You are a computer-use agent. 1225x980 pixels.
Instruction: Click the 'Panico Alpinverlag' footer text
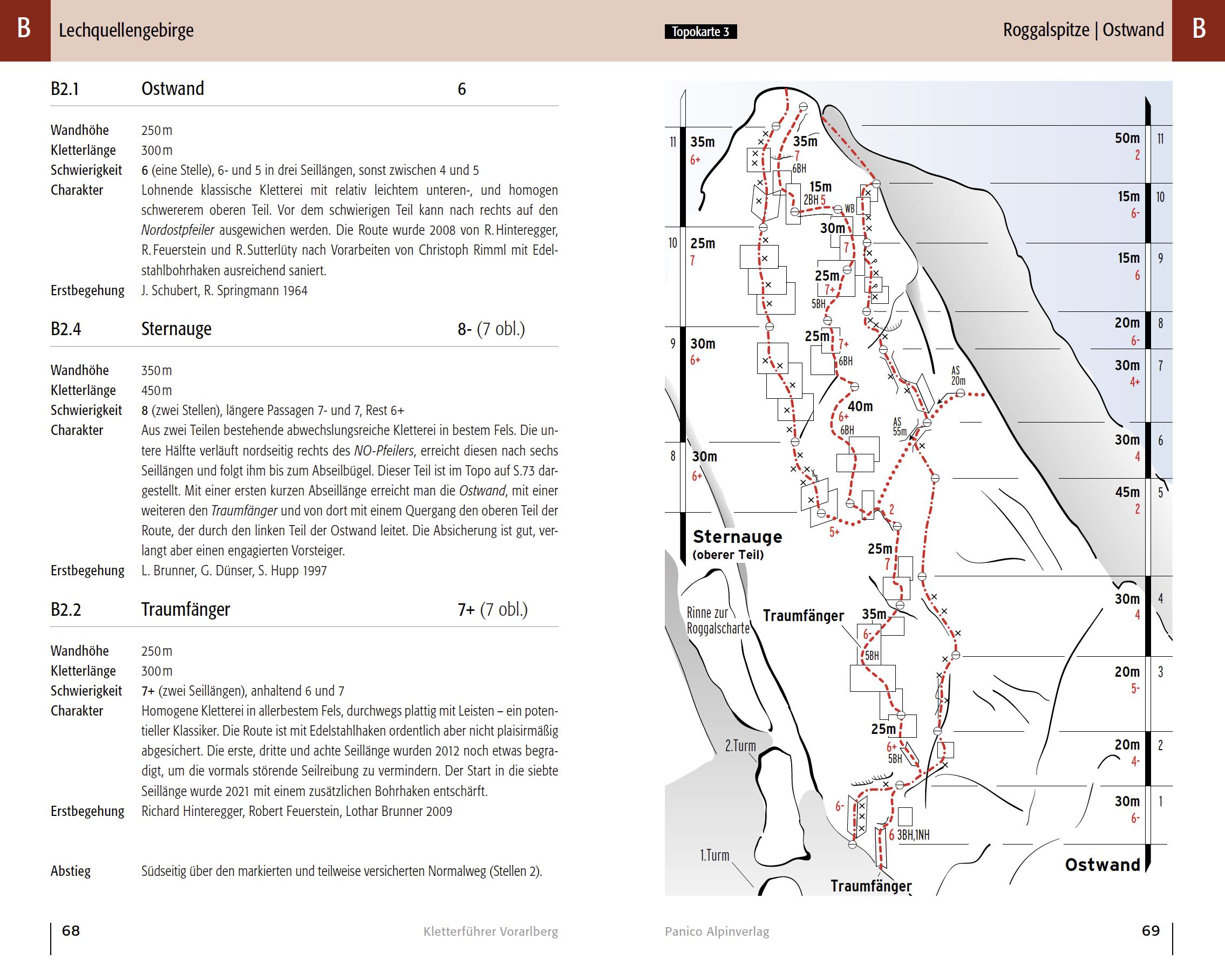tap(717, 932)
